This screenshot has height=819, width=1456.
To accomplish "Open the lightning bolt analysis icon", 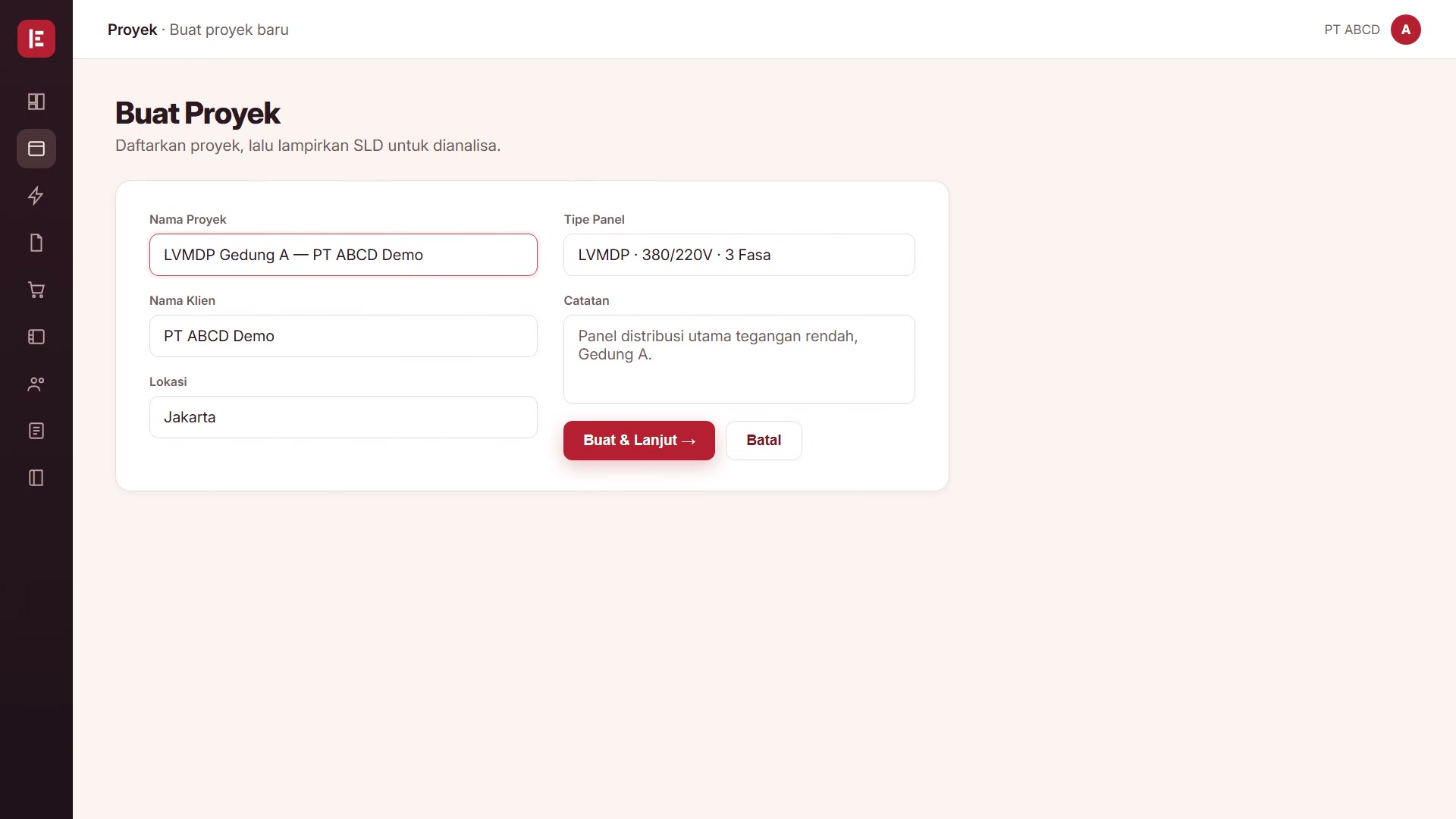I will pos(36,196).
